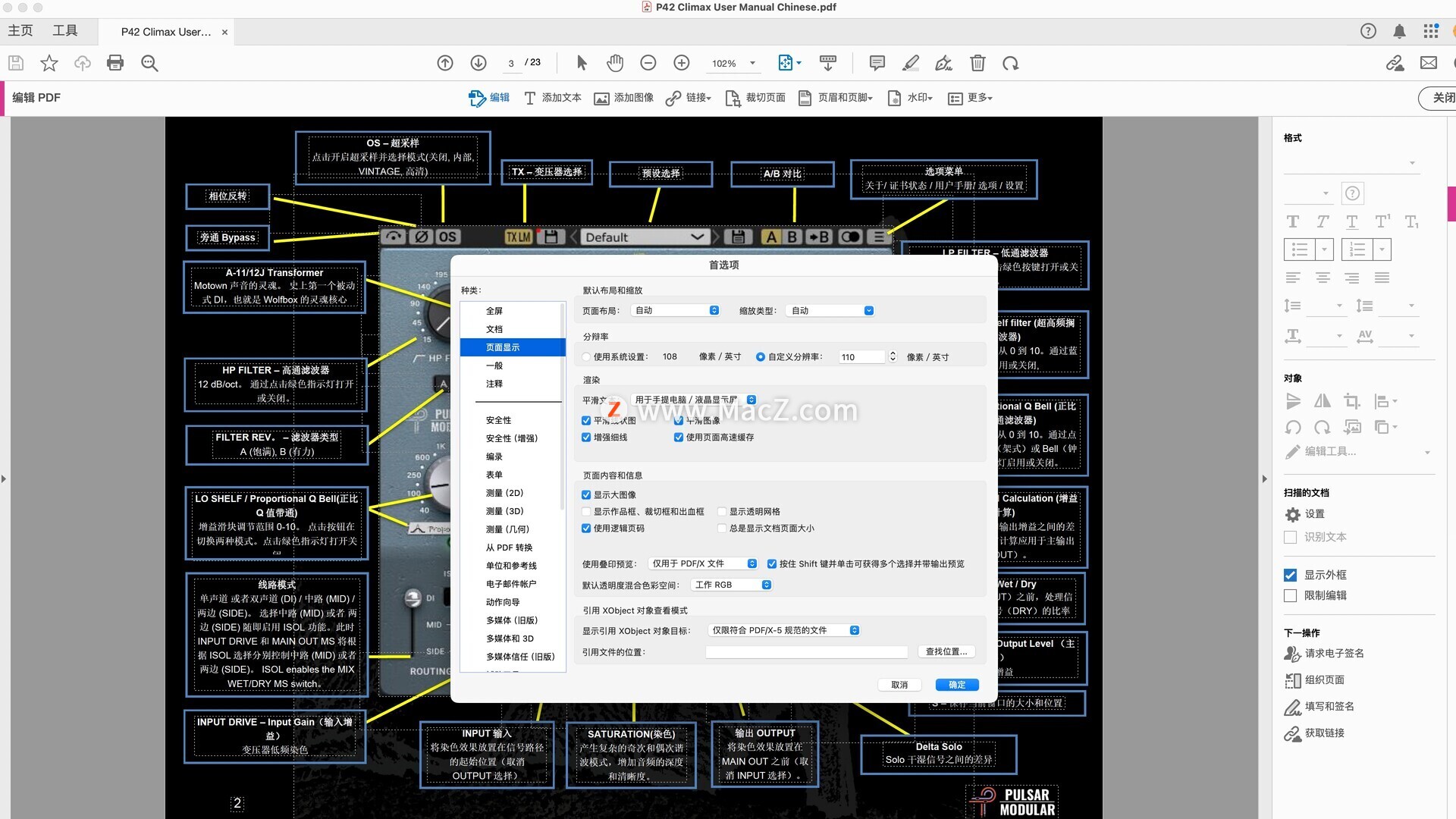Screen dimensions: 1456x819
Task: Select the Custom resolution radio button
Action: click(760, 357)
